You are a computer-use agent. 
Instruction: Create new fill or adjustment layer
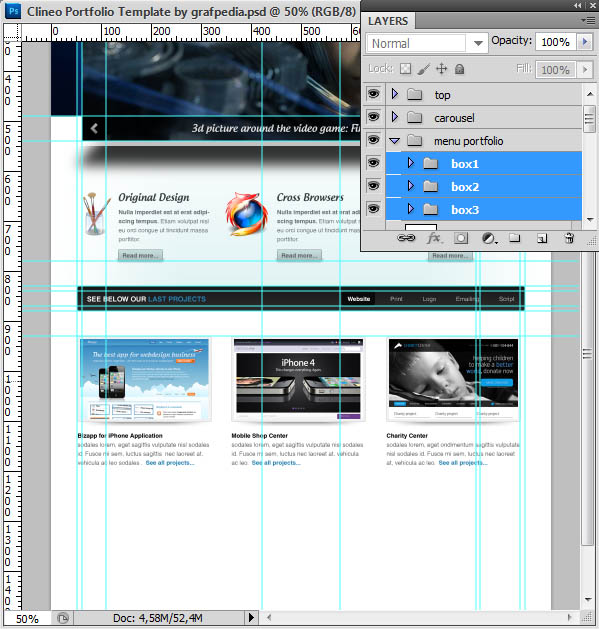pos(489,239)
